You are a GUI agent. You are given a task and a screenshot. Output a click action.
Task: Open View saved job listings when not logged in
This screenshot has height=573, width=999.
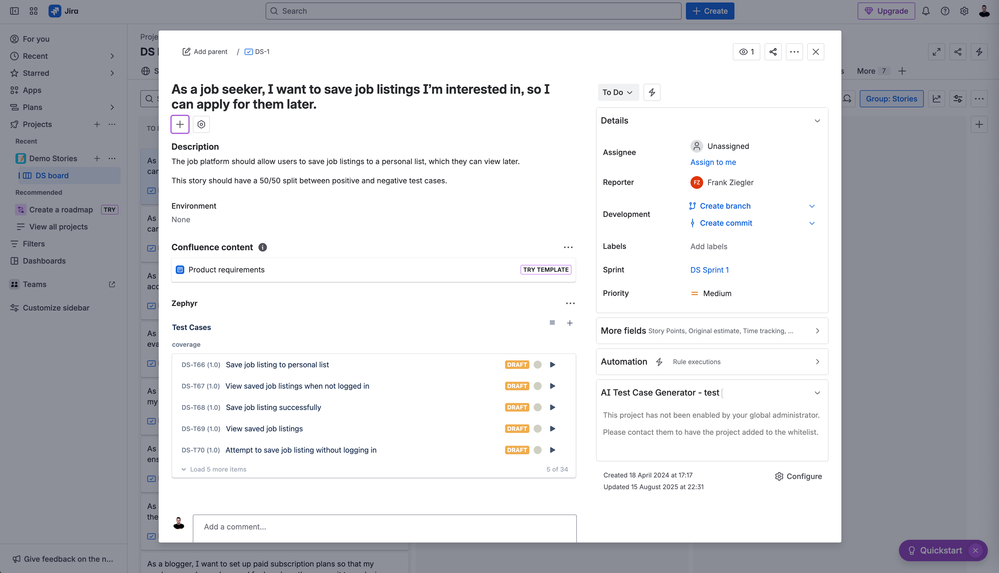(x=298, y=386)
